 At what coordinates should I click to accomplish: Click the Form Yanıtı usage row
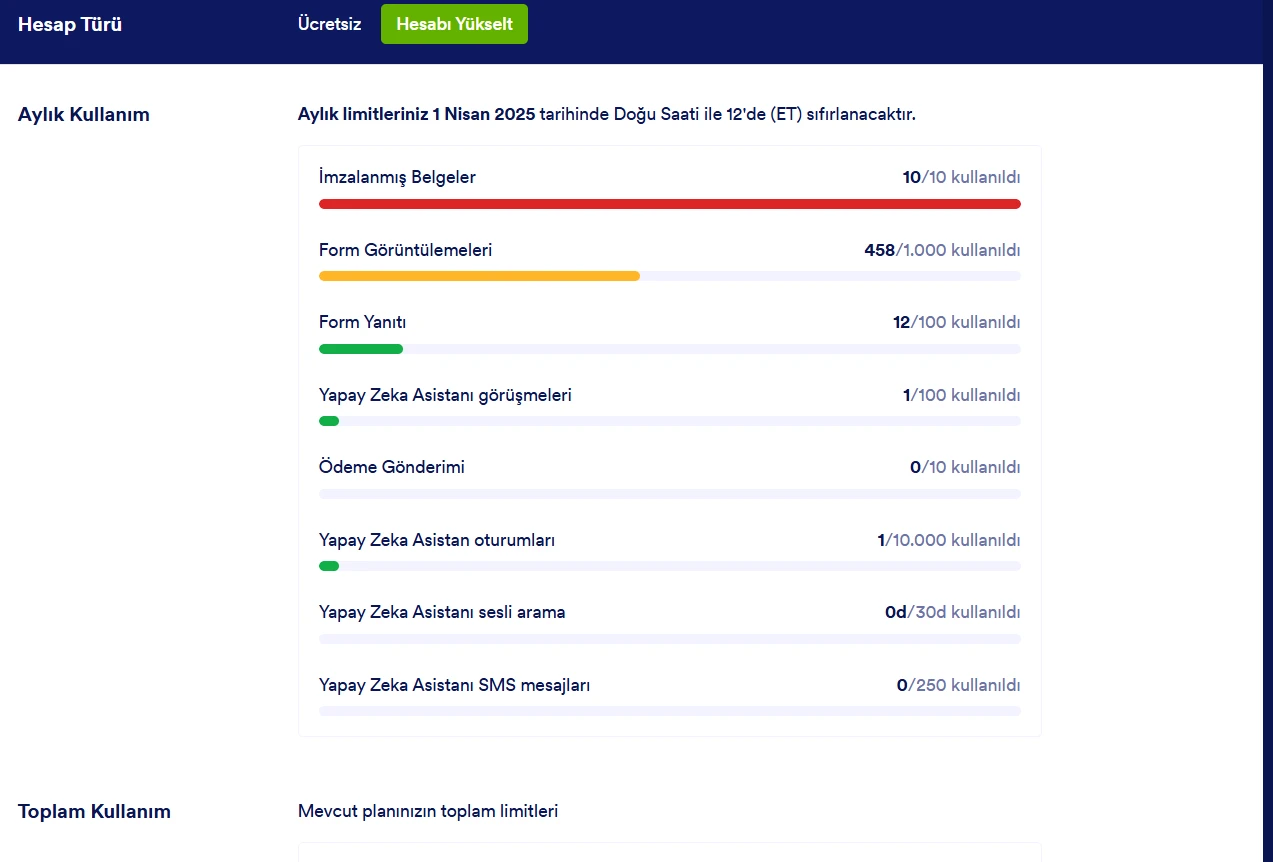362,322
